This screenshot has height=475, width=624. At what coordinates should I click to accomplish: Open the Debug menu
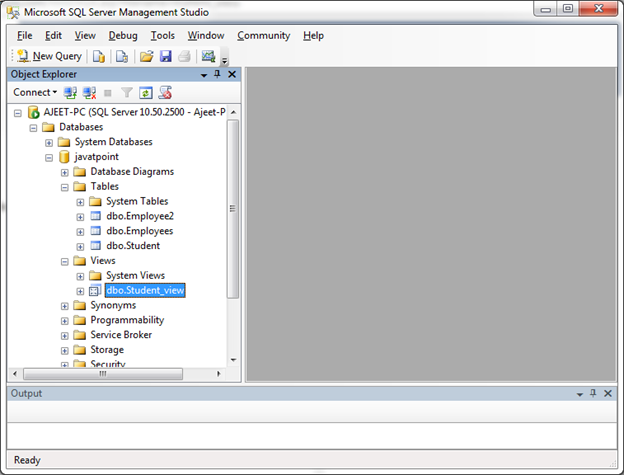123,36
